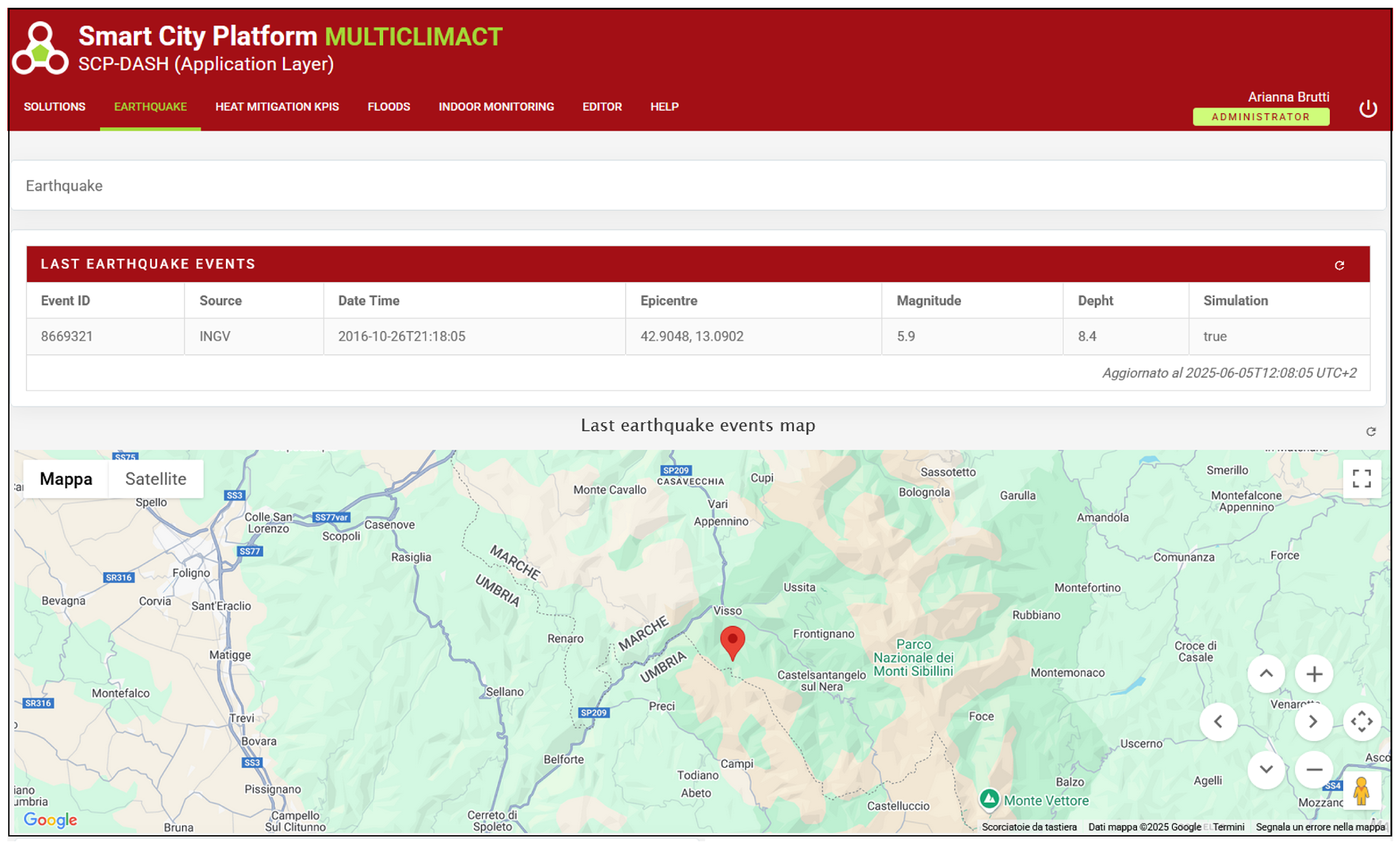Viewport: 1400px width, 846px height.
Task: Pan the map up with chevron
Action: coord(1266,674)
